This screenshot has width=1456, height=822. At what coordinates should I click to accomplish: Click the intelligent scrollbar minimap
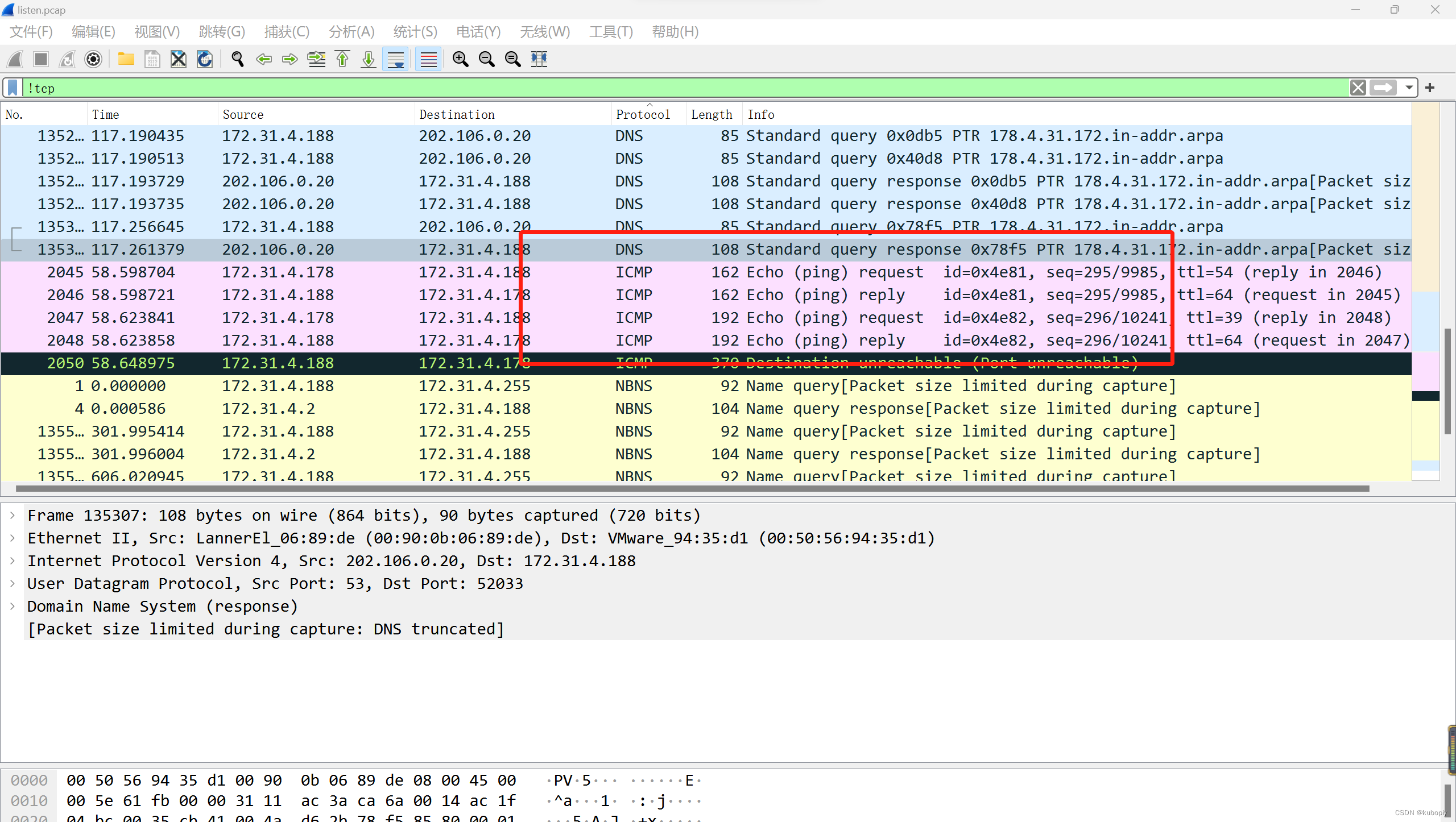1425,291
